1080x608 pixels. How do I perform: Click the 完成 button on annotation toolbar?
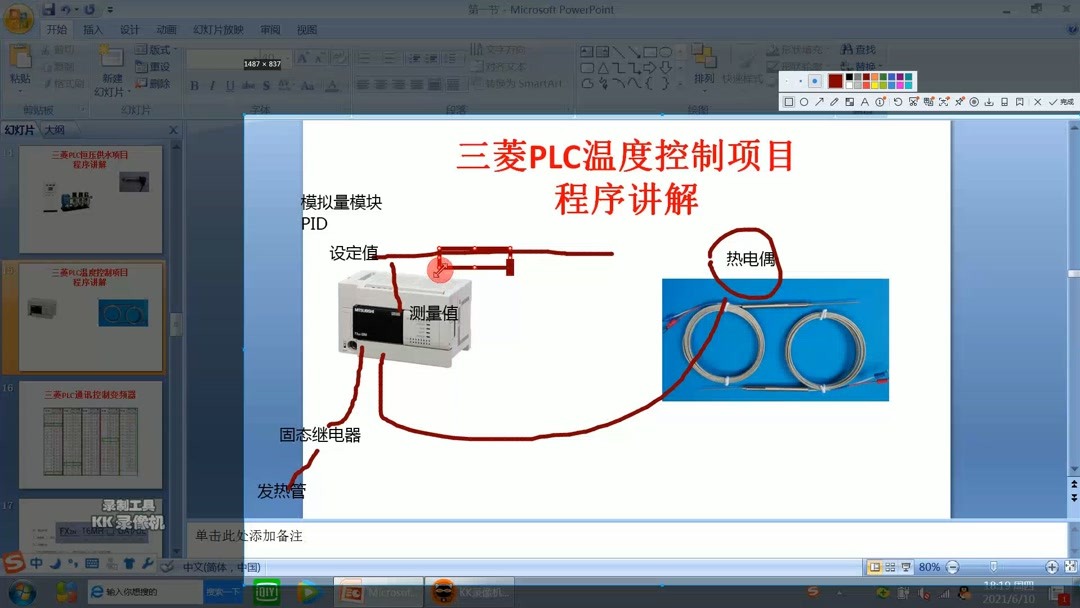pos(1060,103)
